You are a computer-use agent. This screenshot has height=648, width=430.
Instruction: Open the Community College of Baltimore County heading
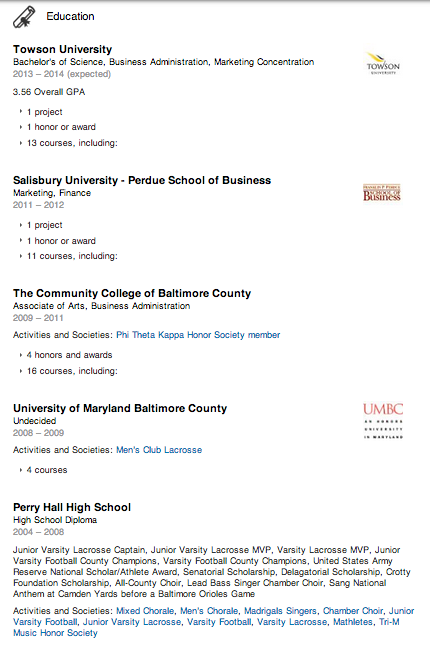coord(132,293)
